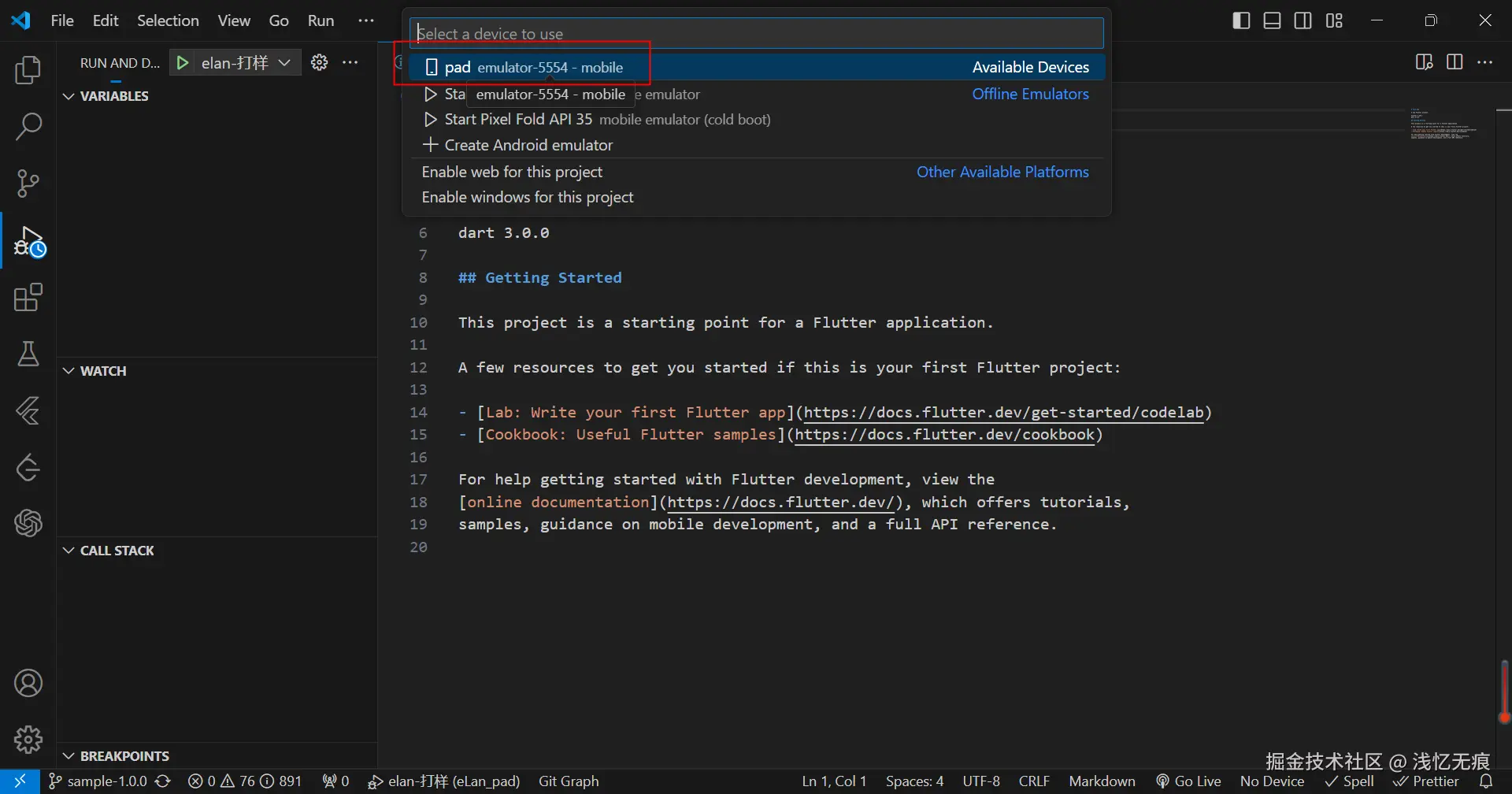Screen dimensions: 1512x794
Task: Focus the Select a device to use field
Action: pyautogui.click(x=757, y=33)
